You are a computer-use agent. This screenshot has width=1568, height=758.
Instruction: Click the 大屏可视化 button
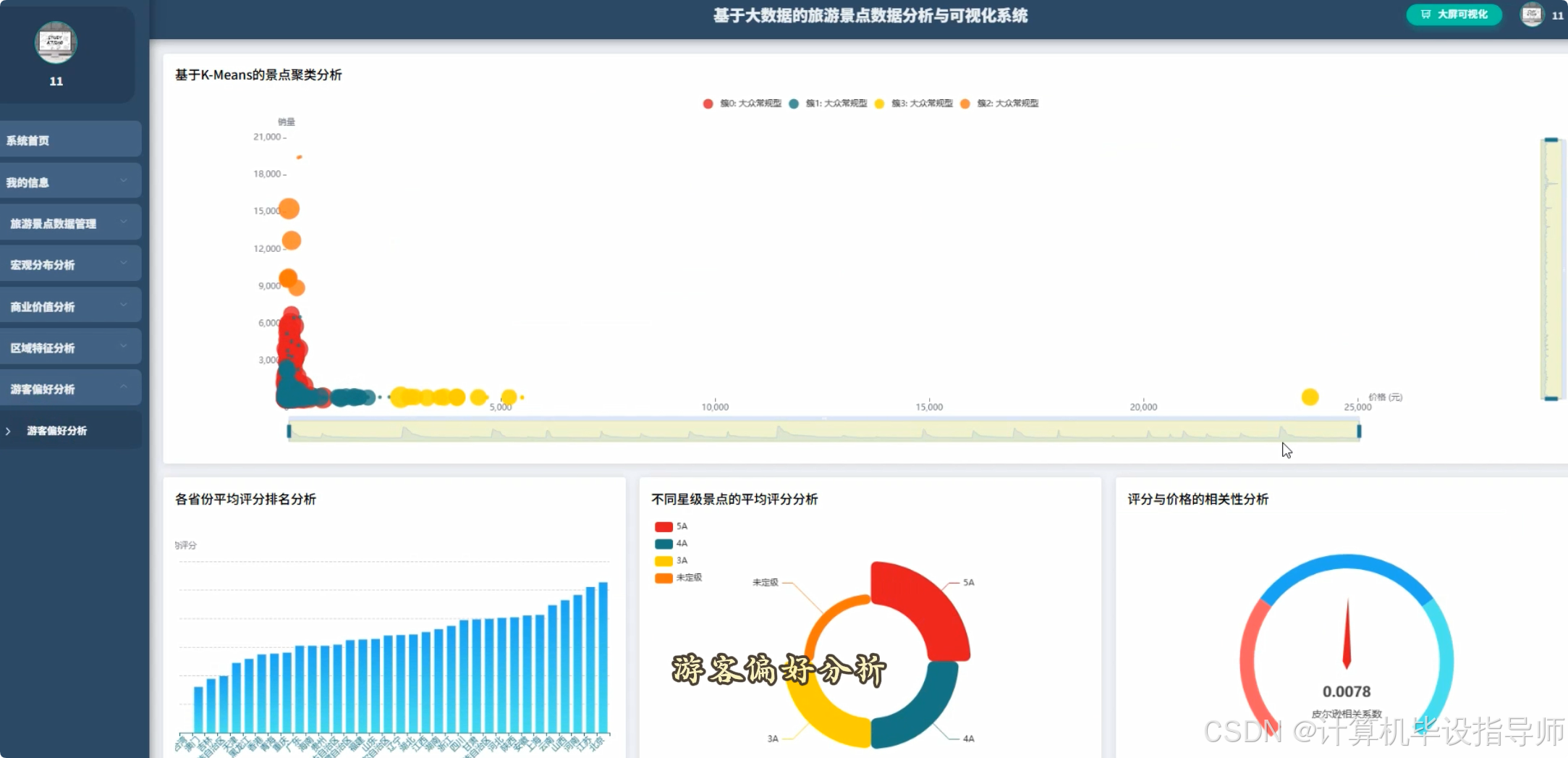[x=1454, y=14]
